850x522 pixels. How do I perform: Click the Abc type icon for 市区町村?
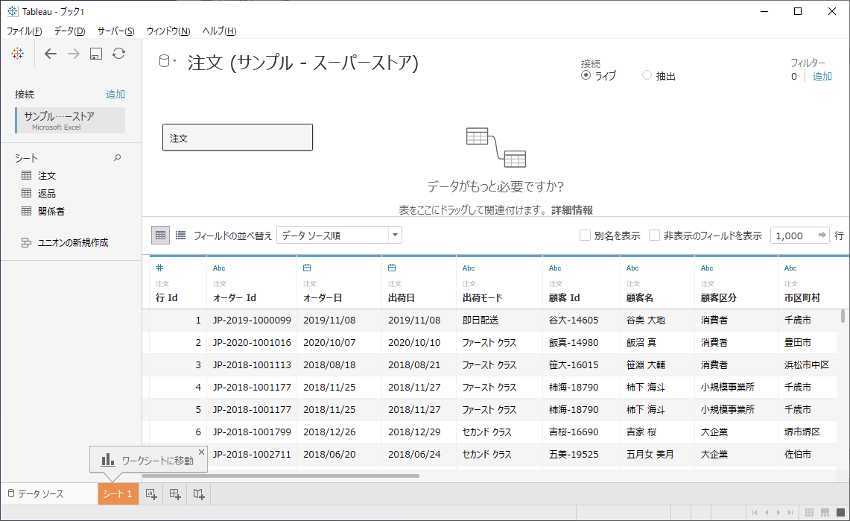pos(790,268)
